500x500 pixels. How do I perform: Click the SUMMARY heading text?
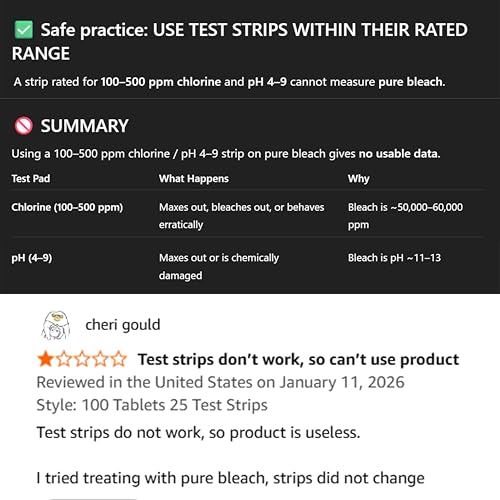pos(84,126)
